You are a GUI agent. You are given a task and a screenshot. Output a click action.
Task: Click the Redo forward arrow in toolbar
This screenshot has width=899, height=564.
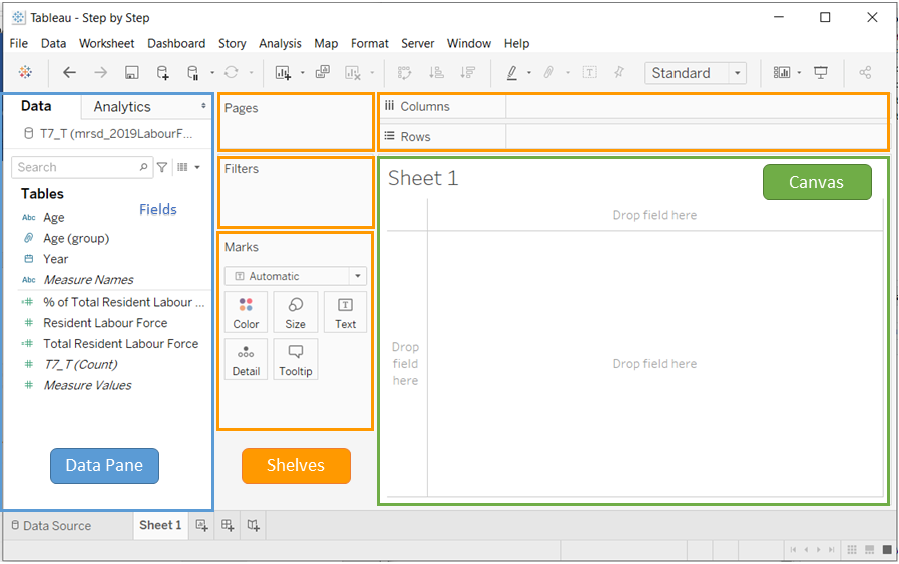[x=100, y=72]
